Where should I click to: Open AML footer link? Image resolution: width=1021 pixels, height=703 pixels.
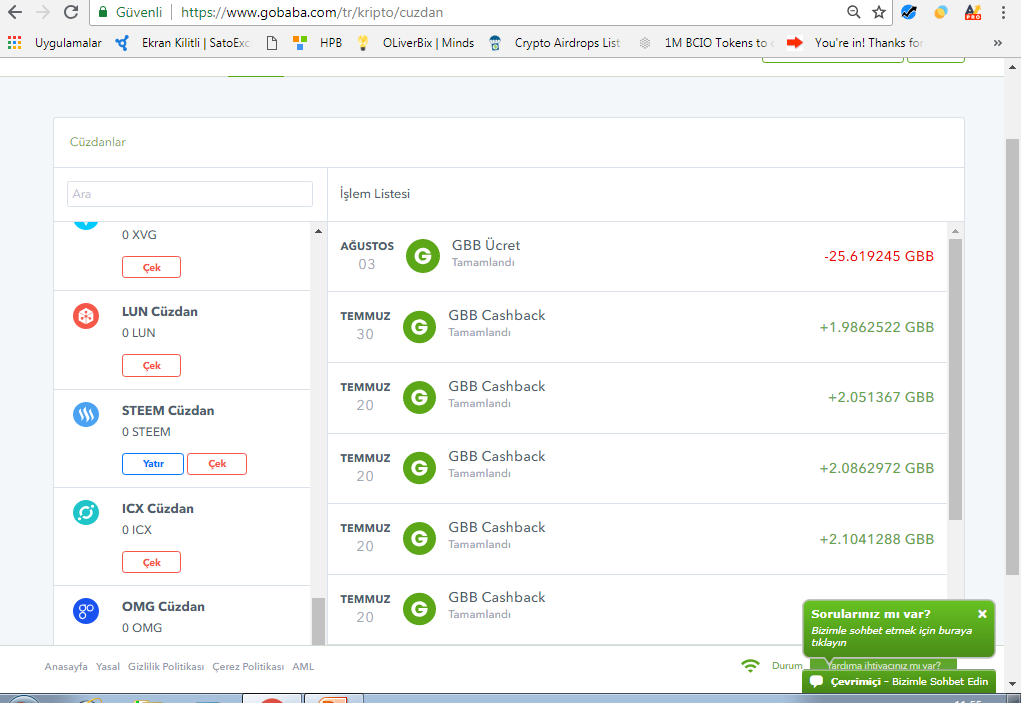tap(303, 667)
